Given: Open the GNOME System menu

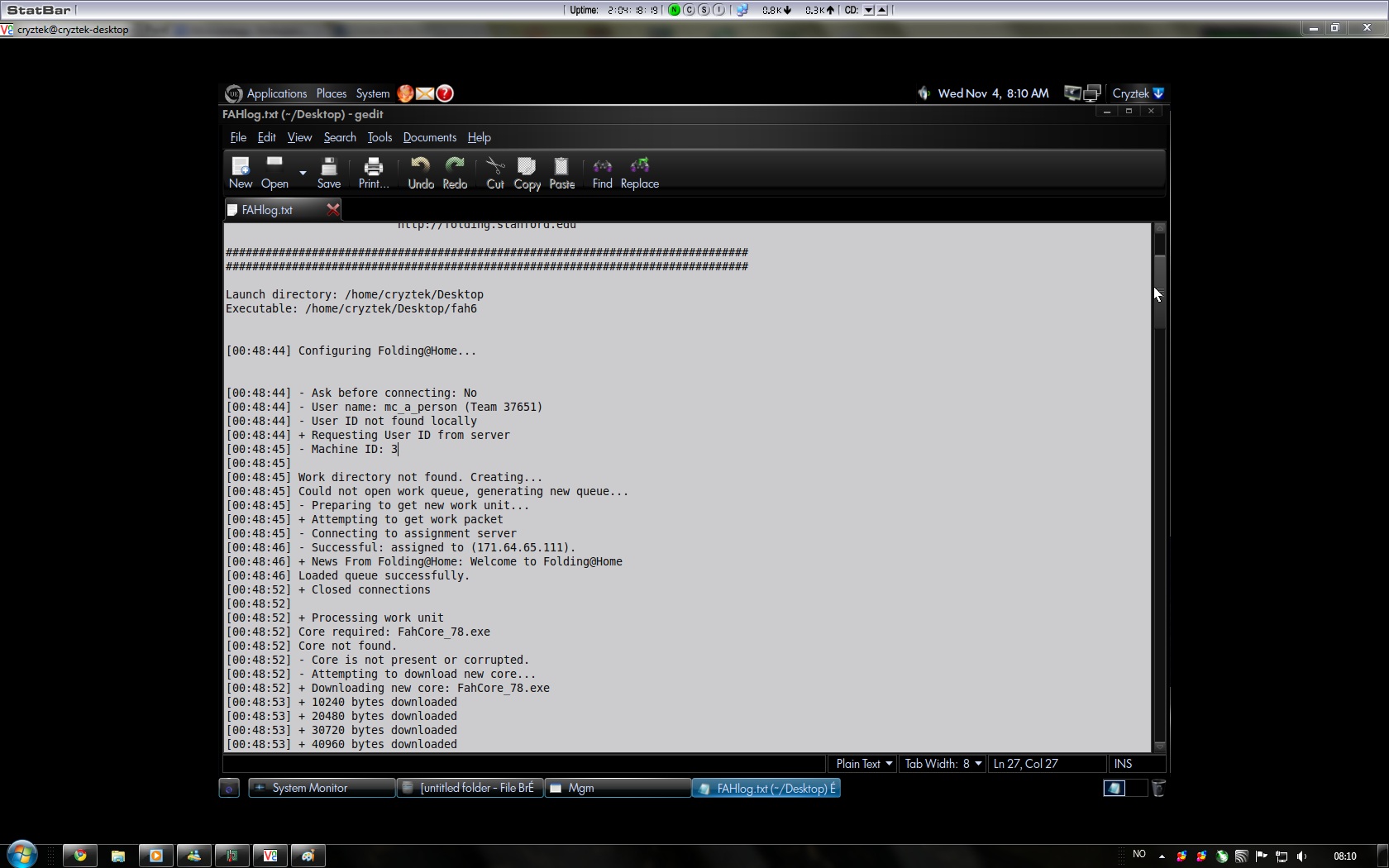Looking at the screenshot, I should click(373, 93).
